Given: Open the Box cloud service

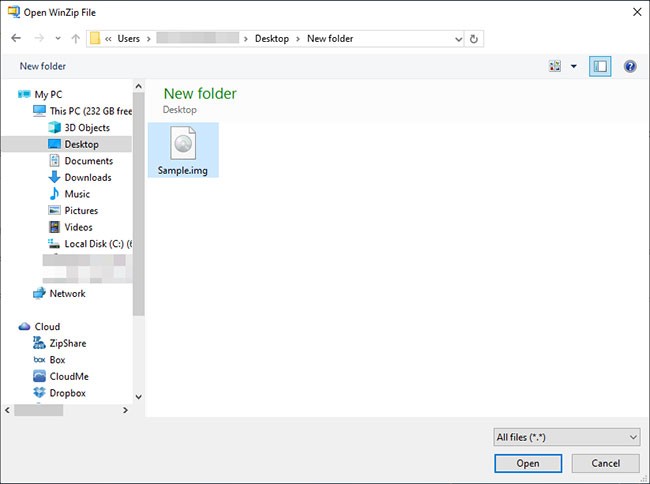Looking at the screenshot, I should point(57,360).
